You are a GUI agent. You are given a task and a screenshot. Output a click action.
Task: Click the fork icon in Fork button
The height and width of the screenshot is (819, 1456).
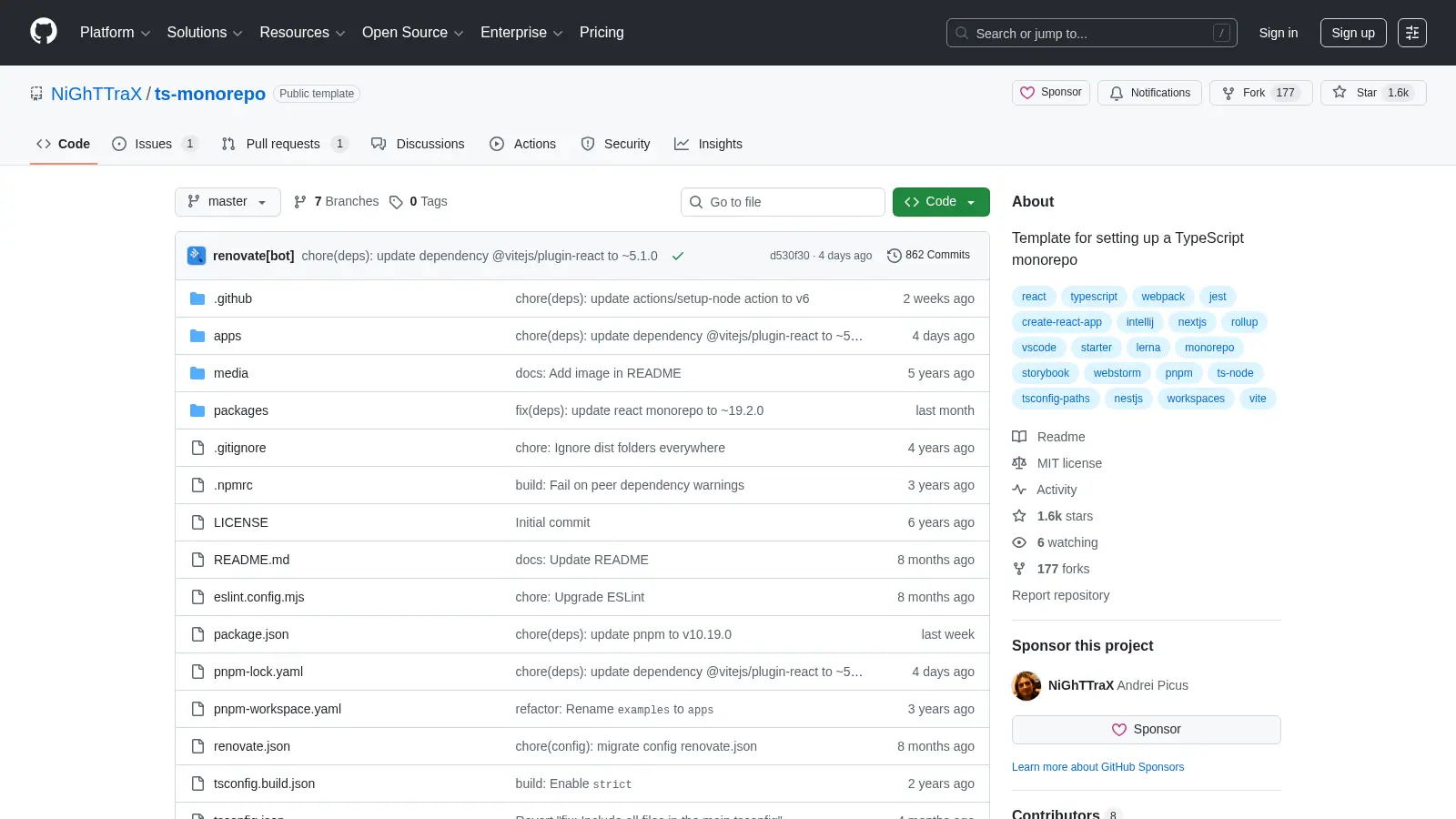coord(1228,93)
